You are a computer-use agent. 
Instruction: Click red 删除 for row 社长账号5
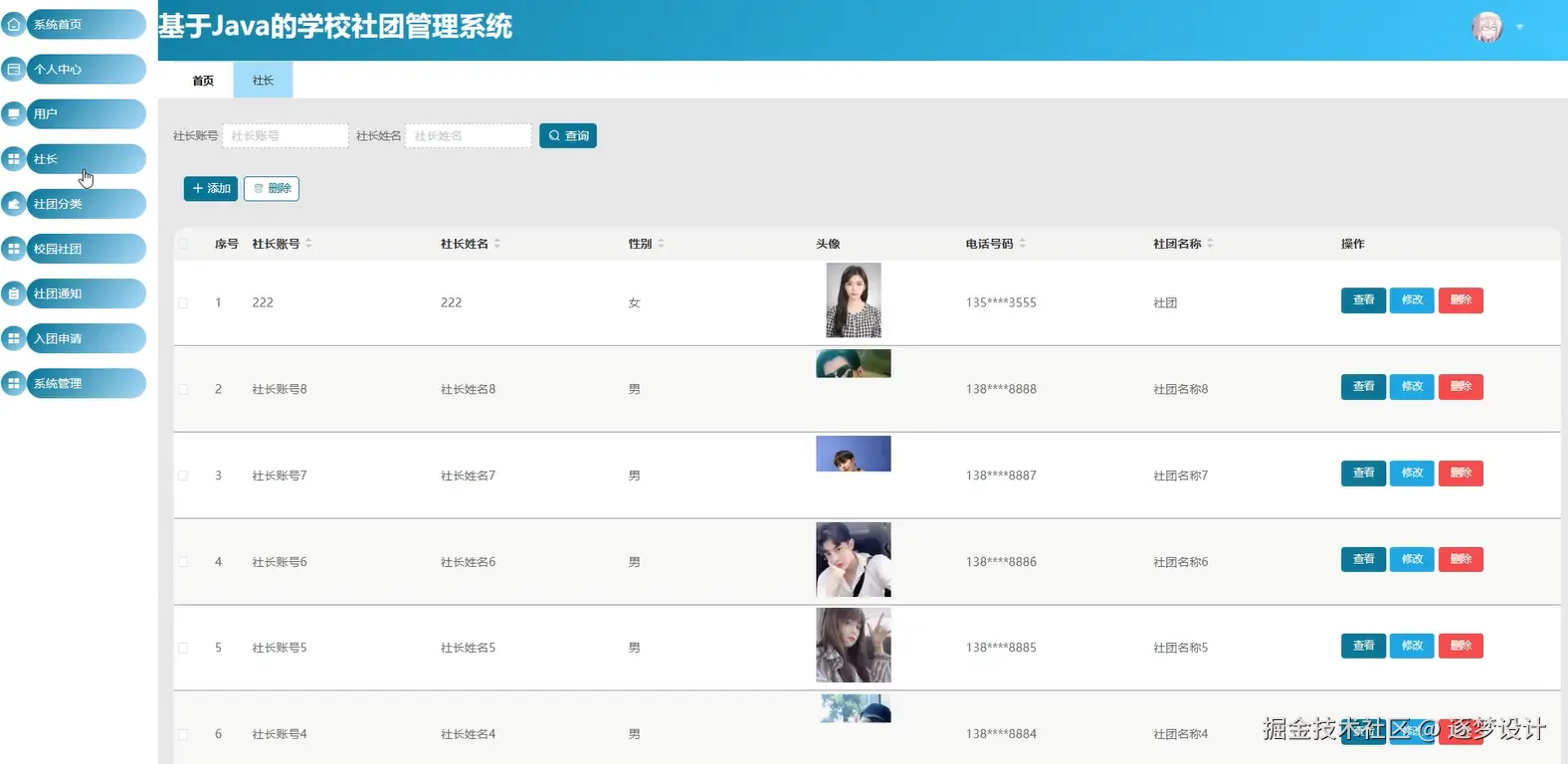(1461, 646)
